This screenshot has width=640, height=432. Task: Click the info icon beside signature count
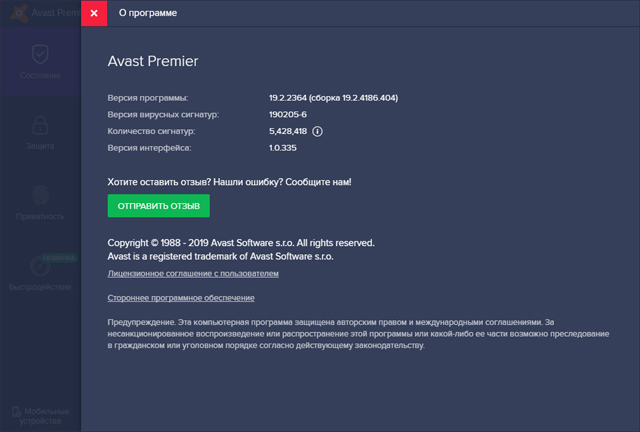coord(318,131)
